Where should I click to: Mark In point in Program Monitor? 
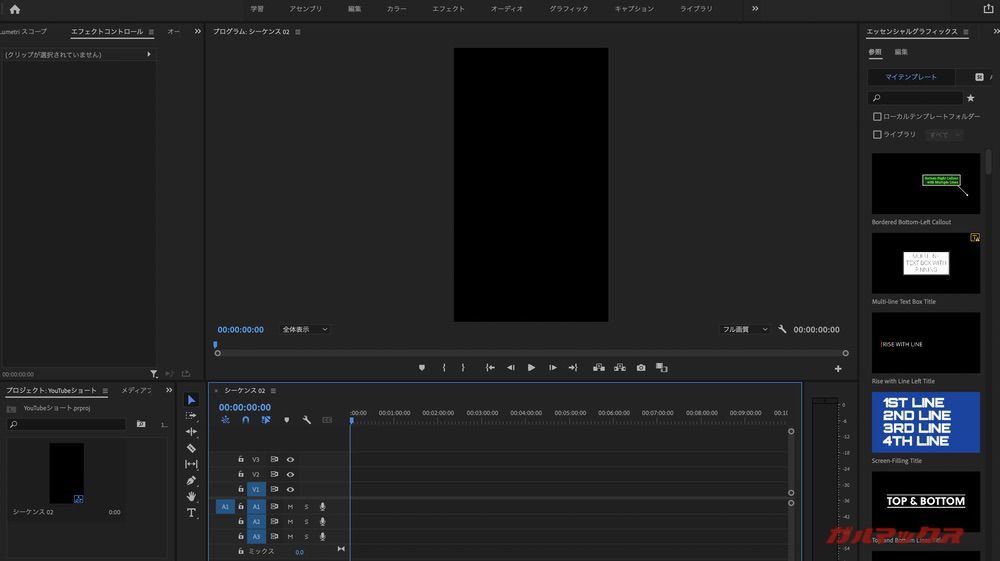(444, 368)
